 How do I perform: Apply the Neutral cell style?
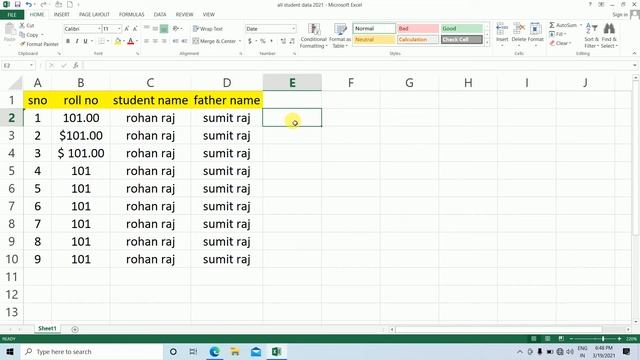(374, 40)
